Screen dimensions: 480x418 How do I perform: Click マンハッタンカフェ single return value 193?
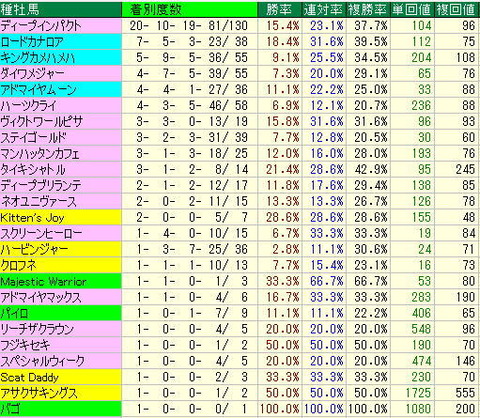[x=421, y=154]
